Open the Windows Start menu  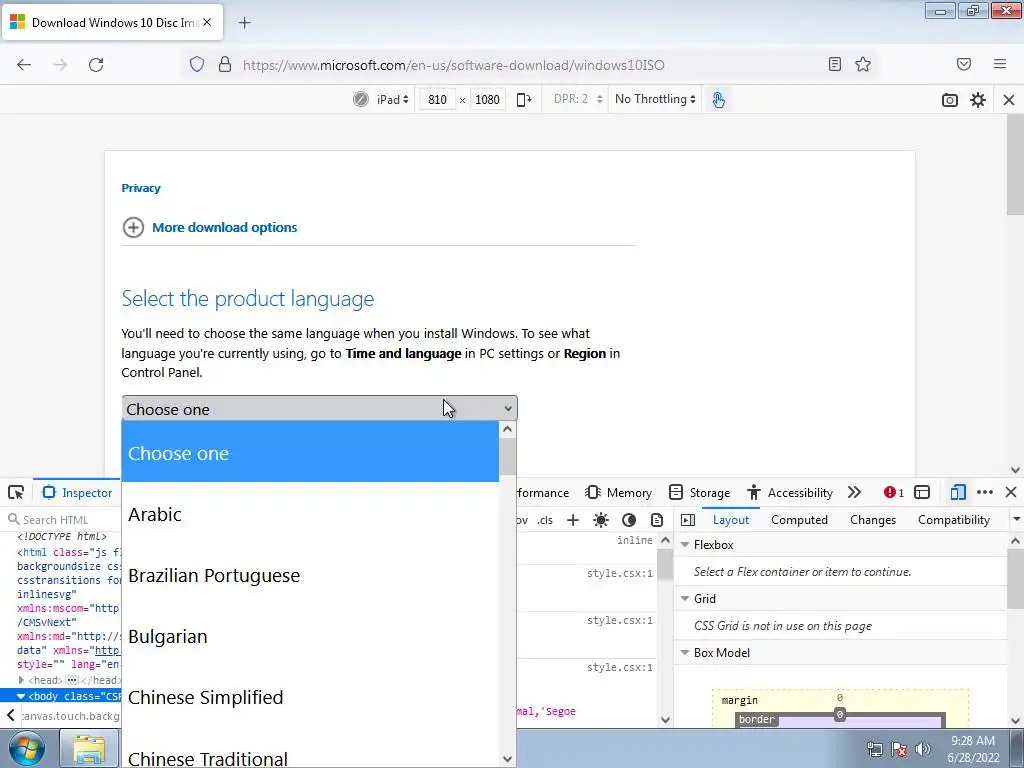(27, 748)
